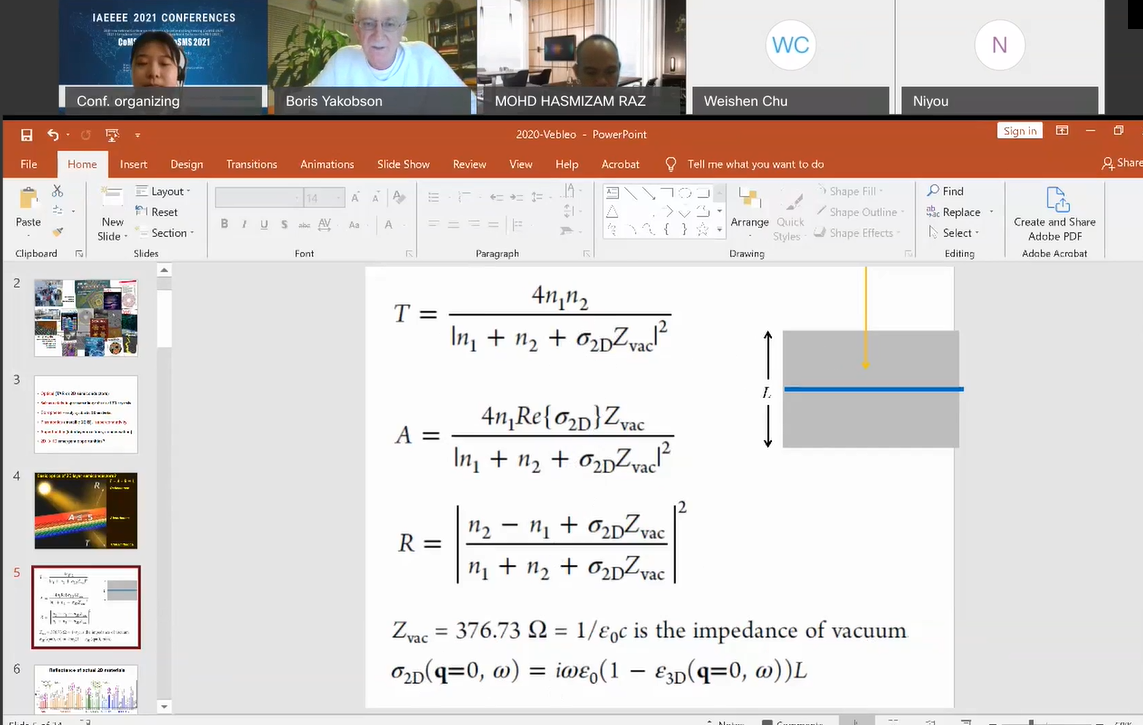
Task: Toggle Bold formatting
Action: coord(225,224)
